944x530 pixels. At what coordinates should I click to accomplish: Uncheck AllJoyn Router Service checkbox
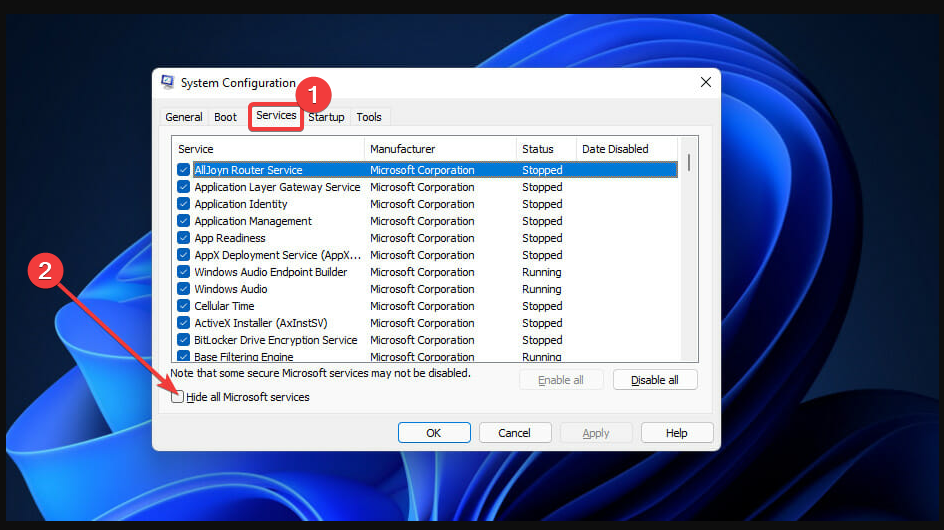(184, 170)
